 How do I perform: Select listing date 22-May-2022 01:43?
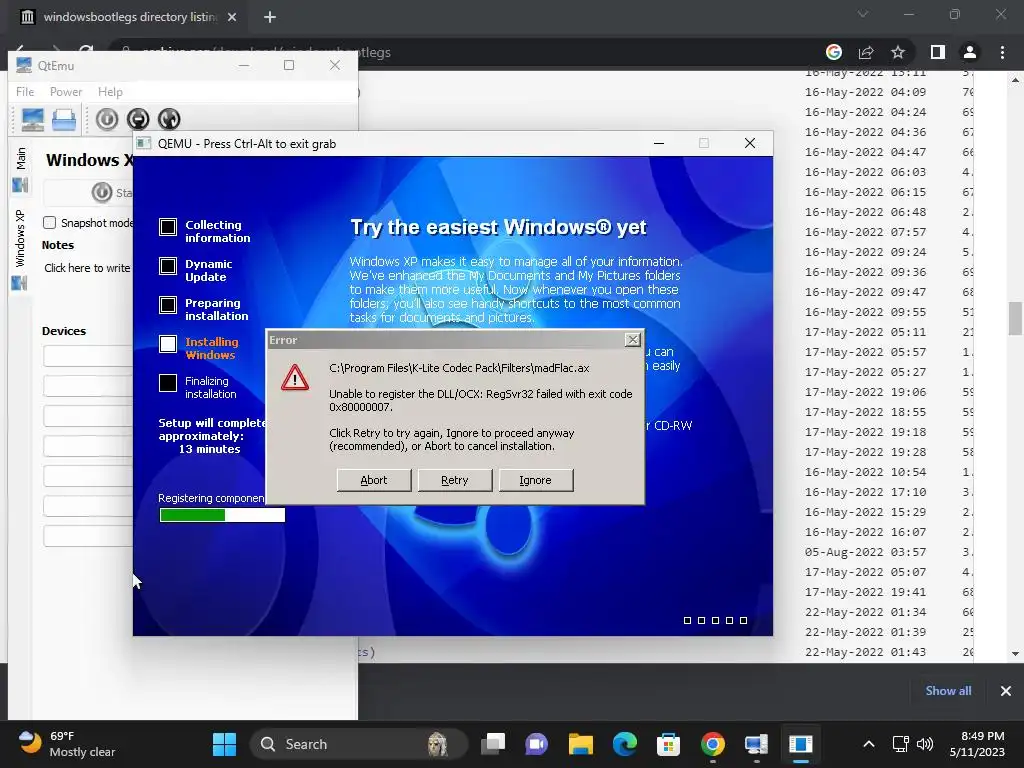pos(865,652)
